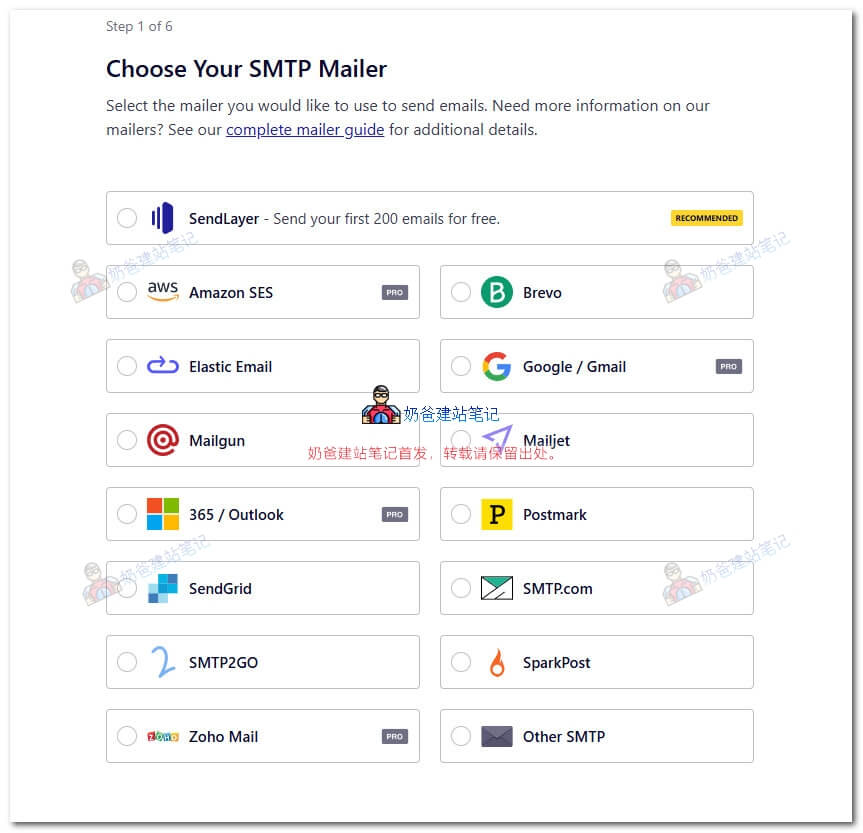
Task: Select the Elastic Email radio button
Action: (x=127, y=366)
